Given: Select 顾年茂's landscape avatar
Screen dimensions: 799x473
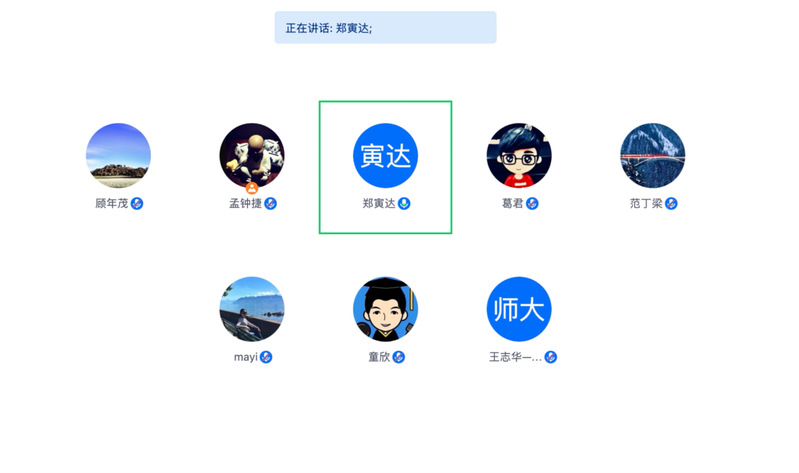Looking at the screenshot, I should point(118,155).
